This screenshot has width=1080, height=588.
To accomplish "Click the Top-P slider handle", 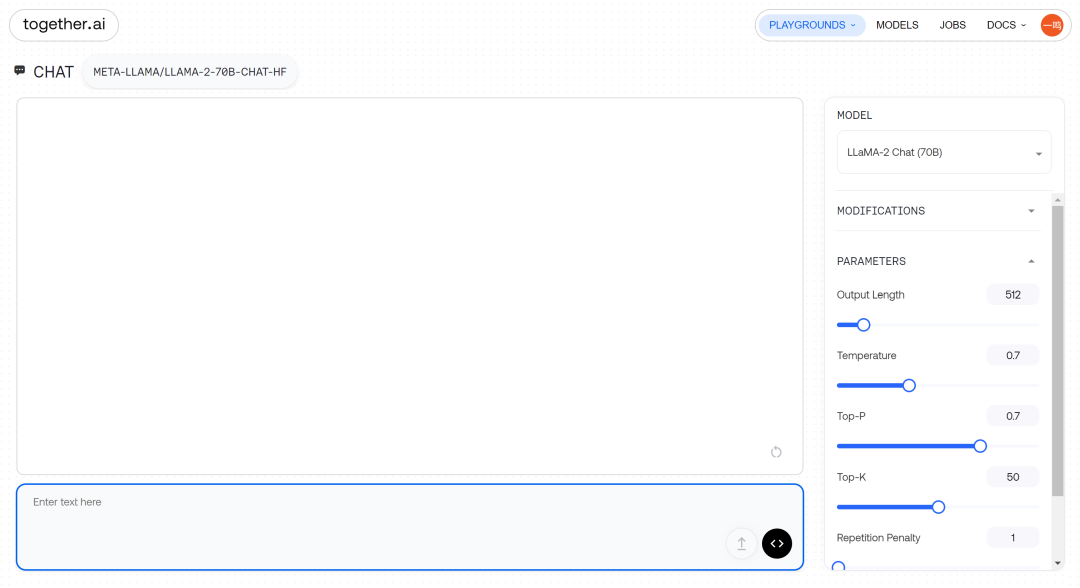I will click(980, 446).
